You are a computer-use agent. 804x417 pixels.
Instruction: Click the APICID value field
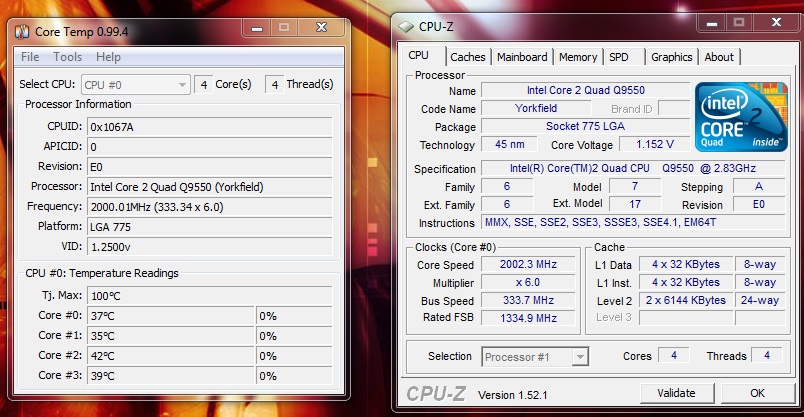[x=210, y=147]
